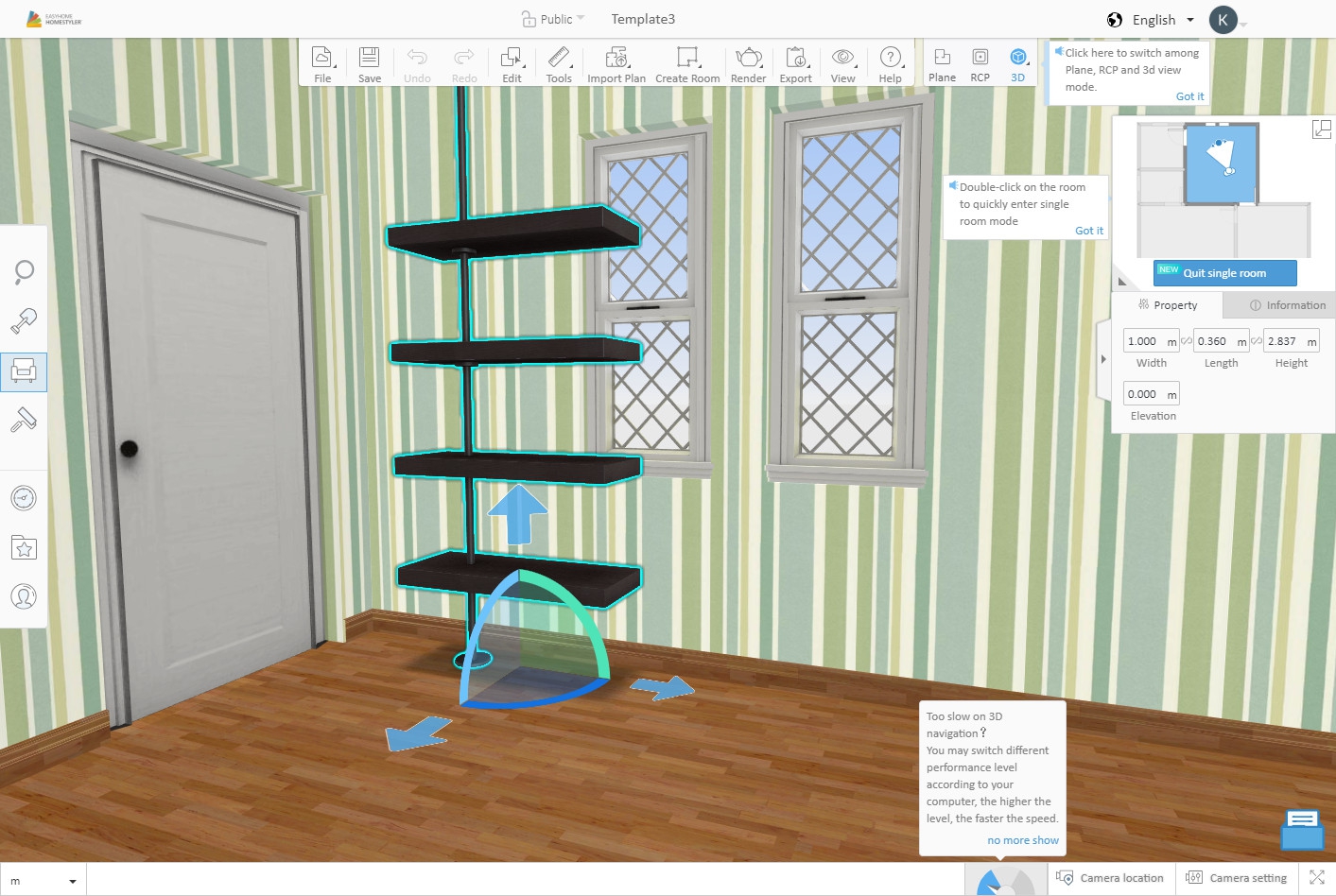Switch to 3D view mode
This screenshot has width=1336, height=896.
click(x=1018, y=64)
